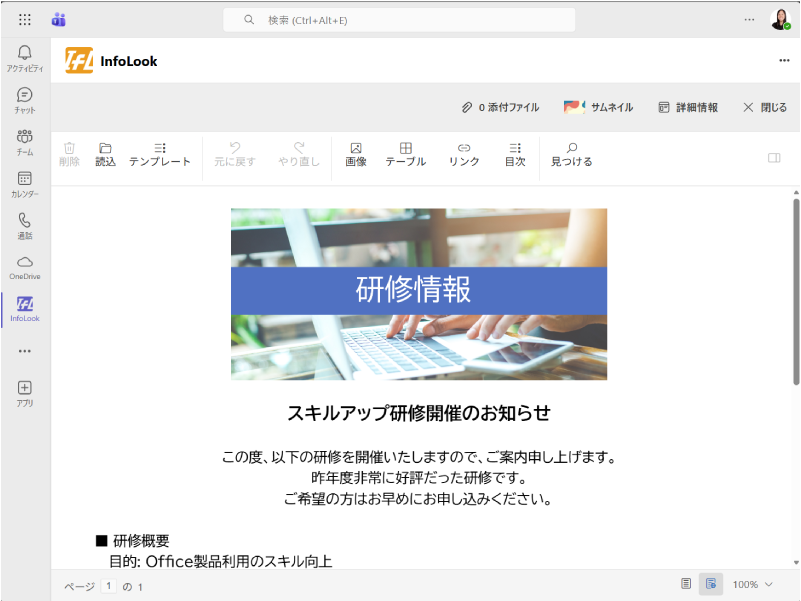Screen dimensions: 801x601
Task: Click 閉じる to close the document
Action: click(x=765, y=107)
